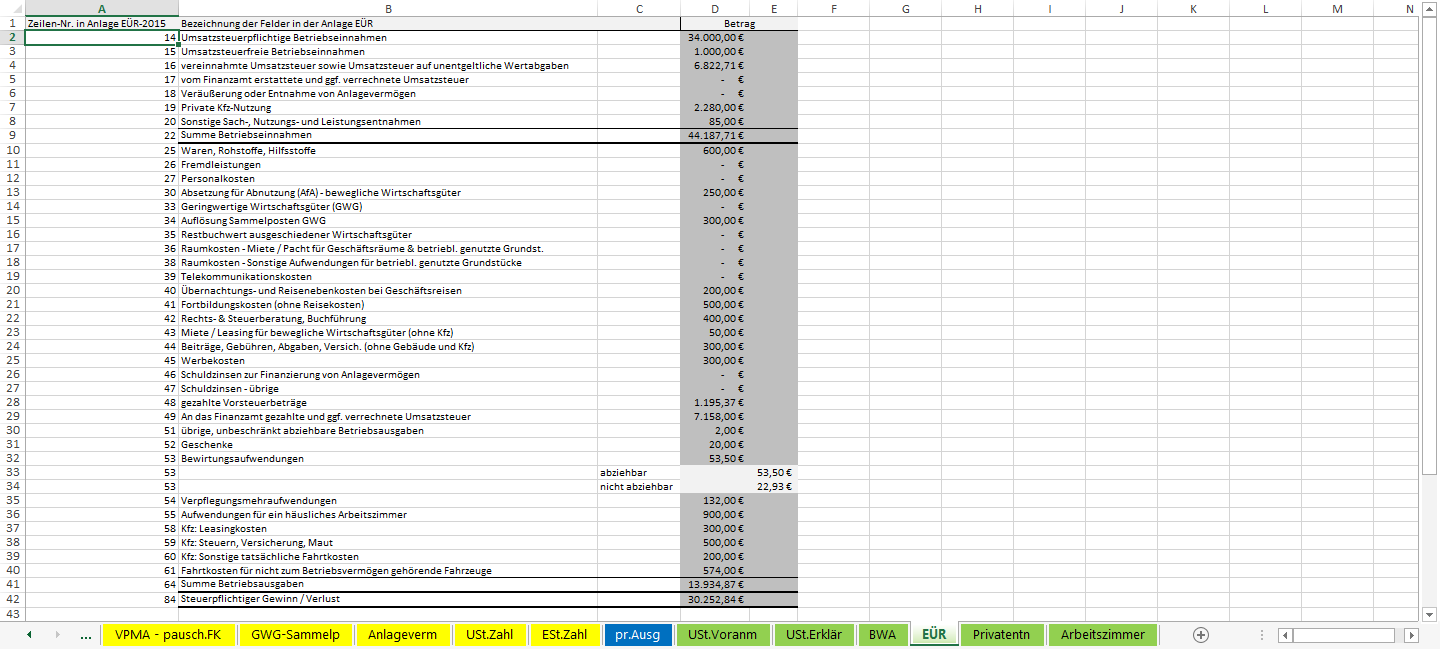The image size is (1440, 649).
Task: Select row 9 header
Action: pos(11,135)
